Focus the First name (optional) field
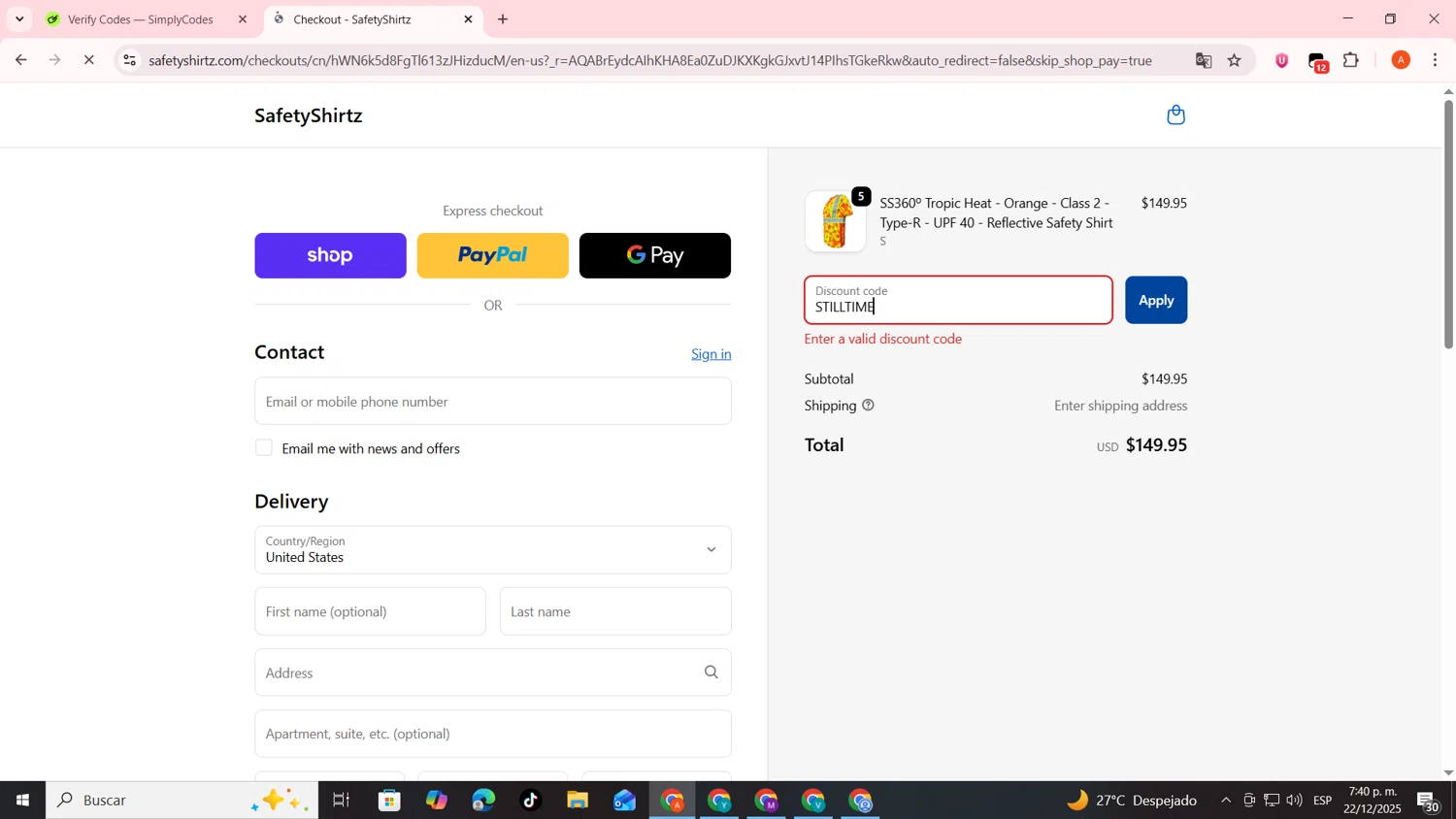This screenshot has height=819, width=1456. tap(371, 611)
